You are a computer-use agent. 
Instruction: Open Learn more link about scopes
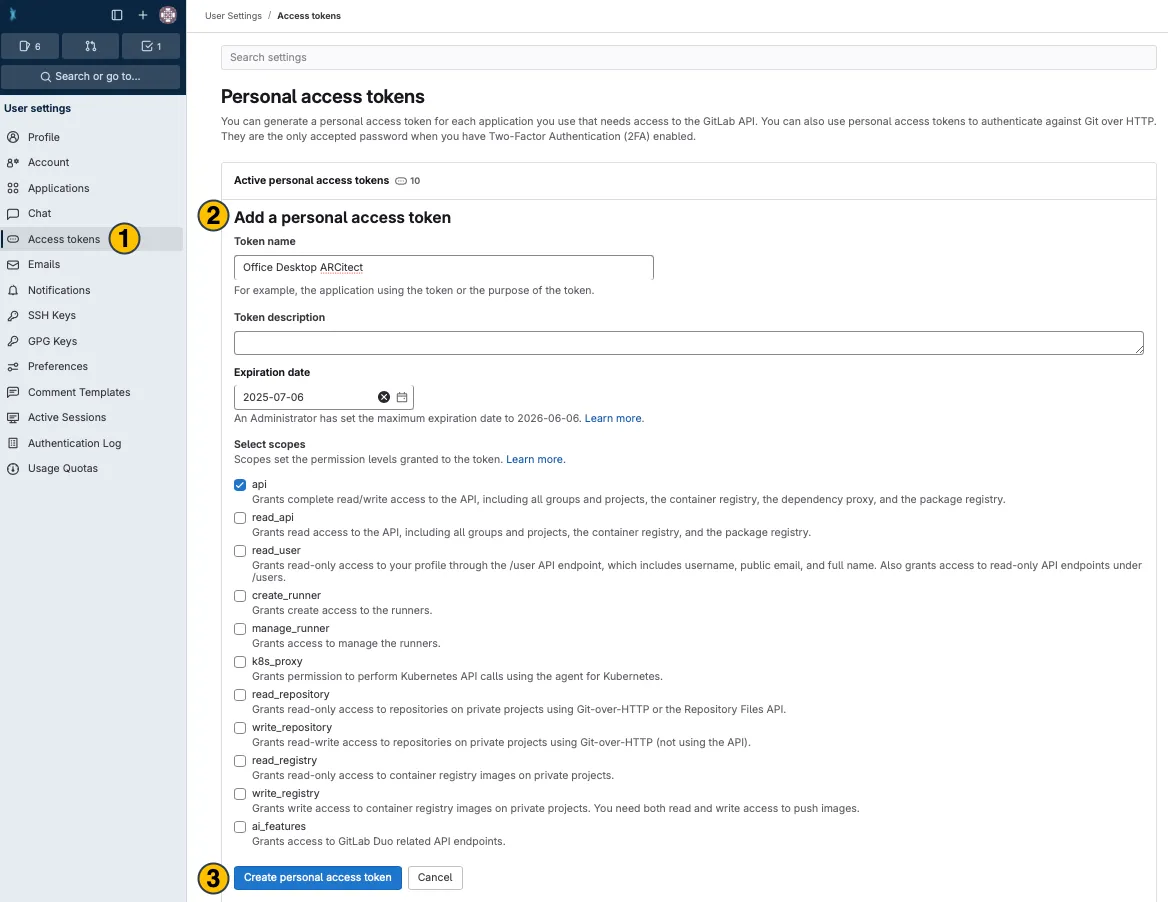[x=535, y=459]
